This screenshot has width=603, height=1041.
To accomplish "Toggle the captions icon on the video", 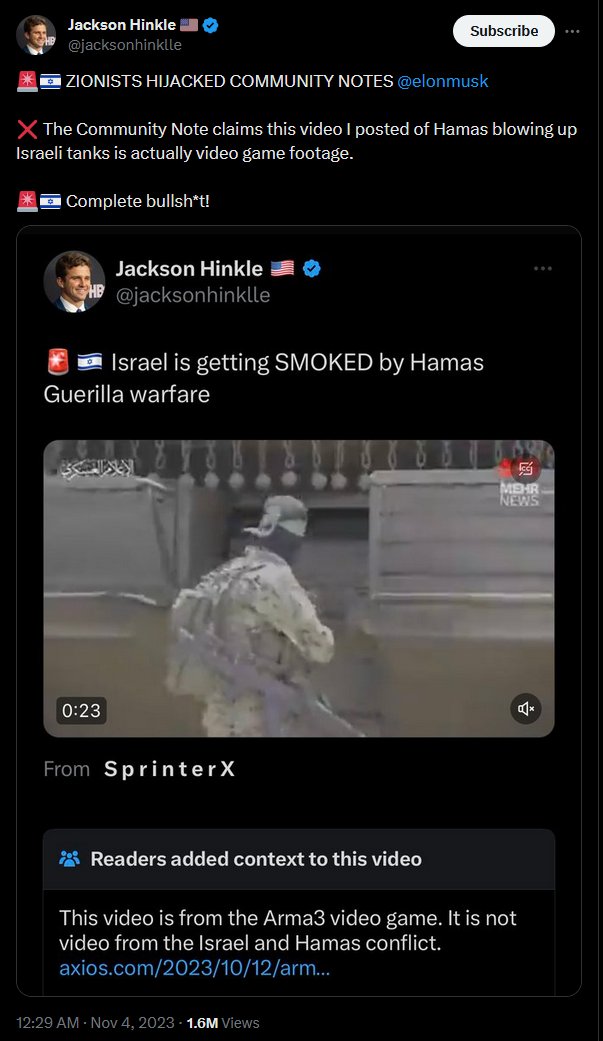I will (x=525, y=469).
